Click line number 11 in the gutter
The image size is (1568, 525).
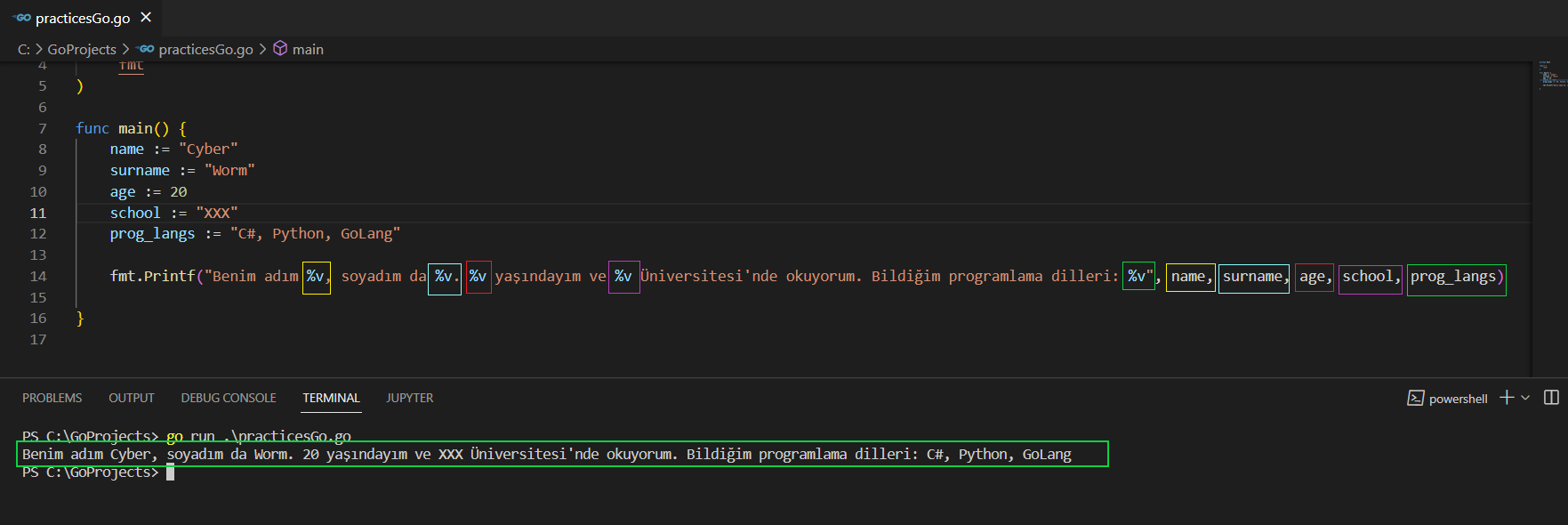(38, 213)
